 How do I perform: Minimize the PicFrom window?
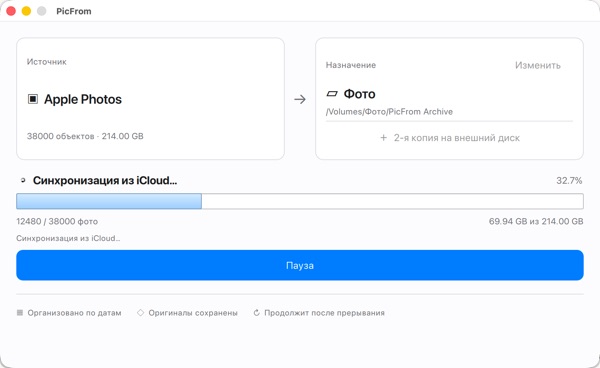[26, 11]
